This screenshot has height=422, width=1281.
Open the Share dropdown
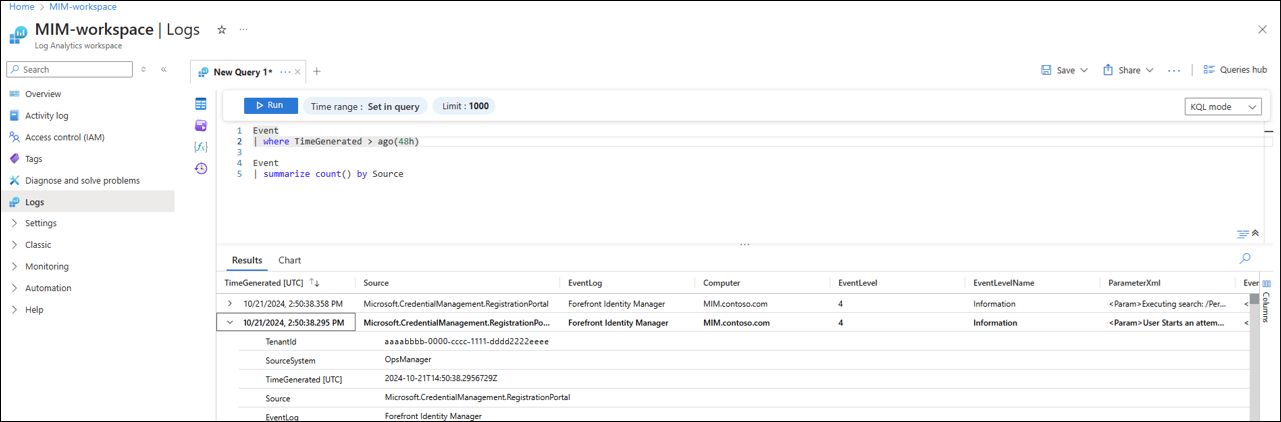[x=1128, y=70]
